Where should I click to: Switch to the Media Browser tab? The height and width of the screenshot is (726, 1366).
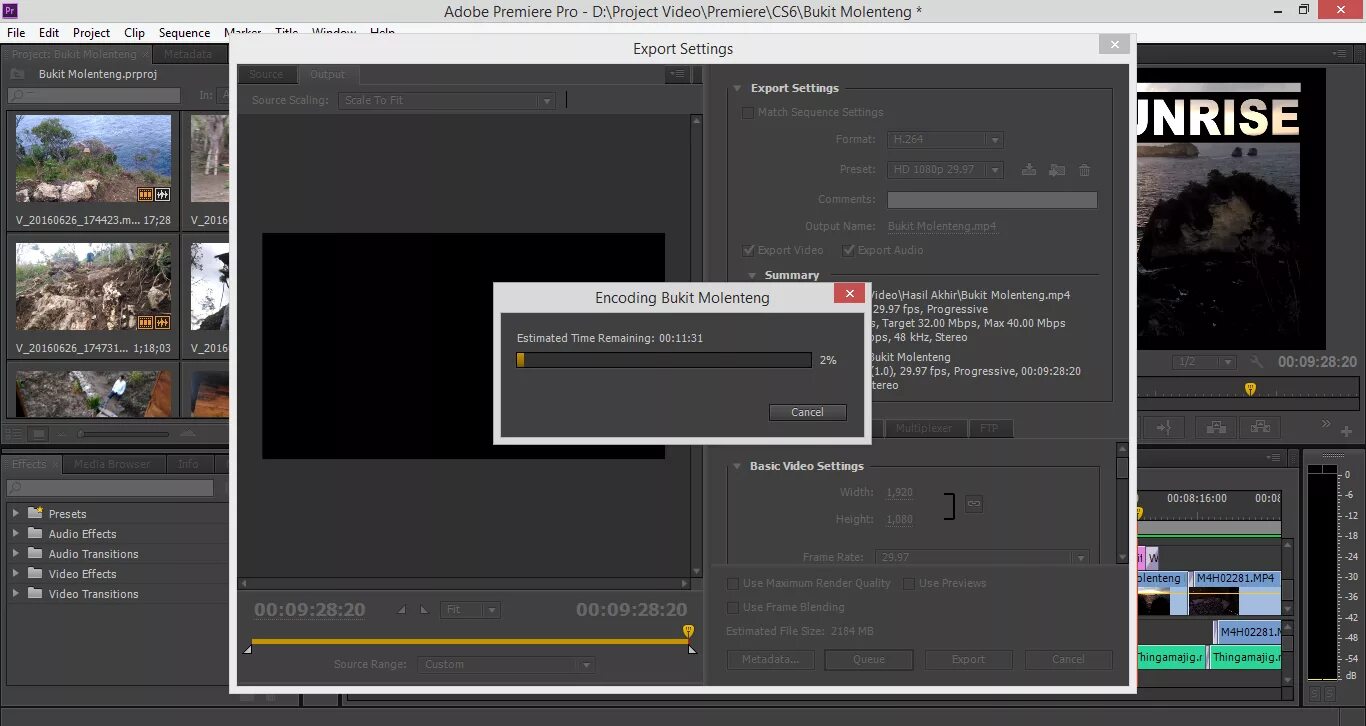click(x=112, y=464)
